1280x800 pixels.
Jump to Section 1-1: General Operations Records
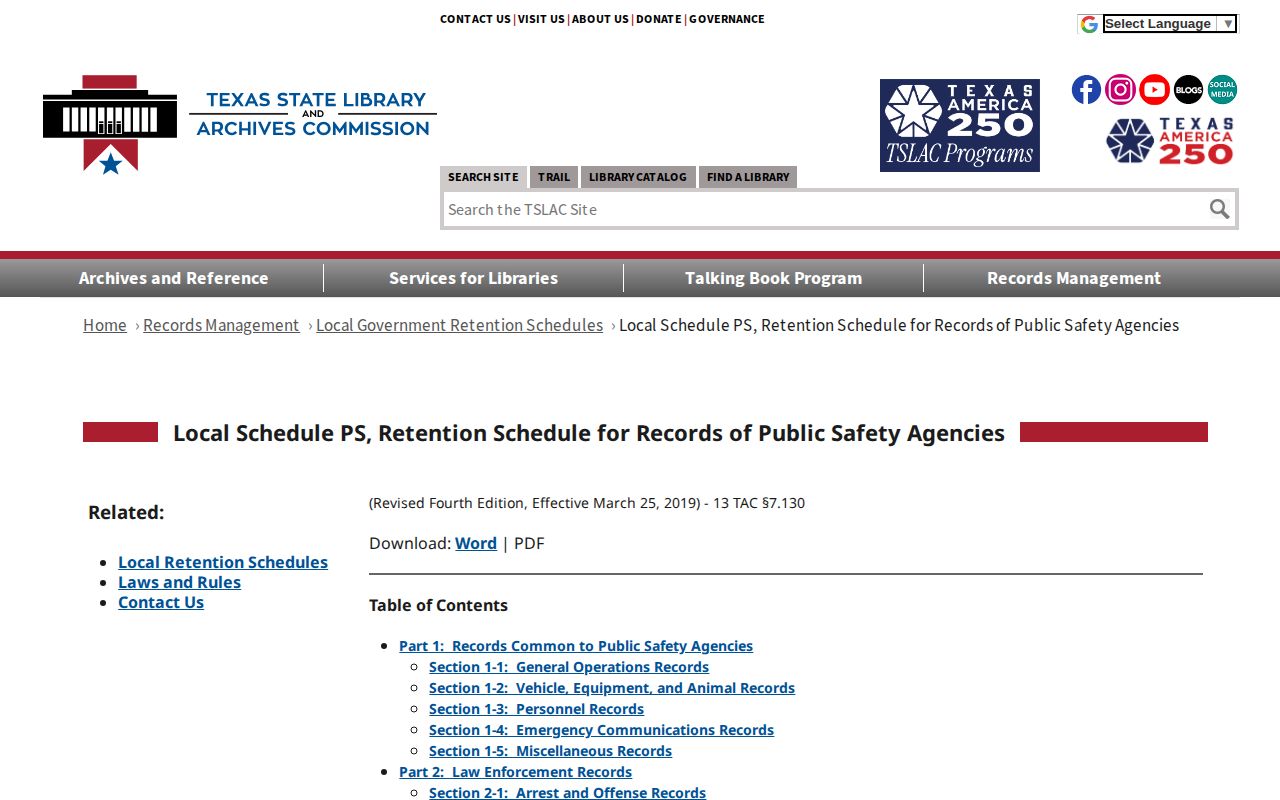[569, 667]
